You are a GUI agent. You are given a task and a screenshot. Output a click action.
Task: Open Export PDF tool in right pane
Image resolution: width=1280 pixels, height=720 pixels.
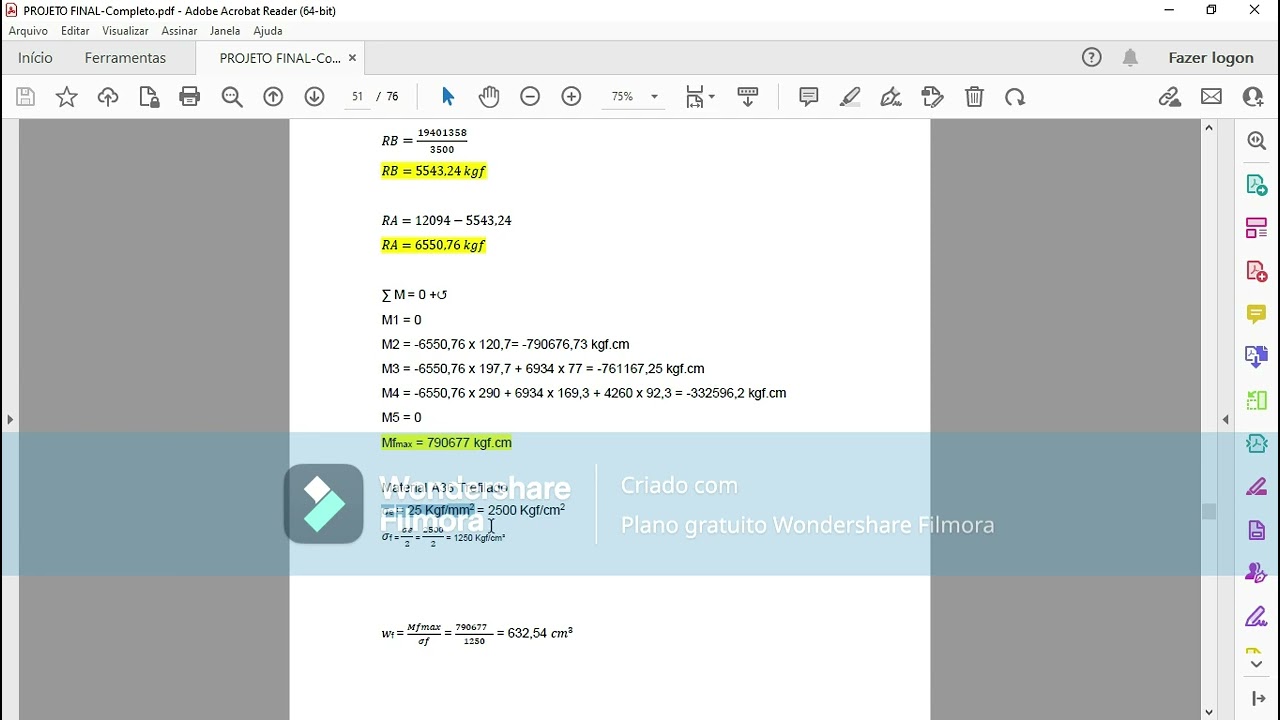[1257, 185]
